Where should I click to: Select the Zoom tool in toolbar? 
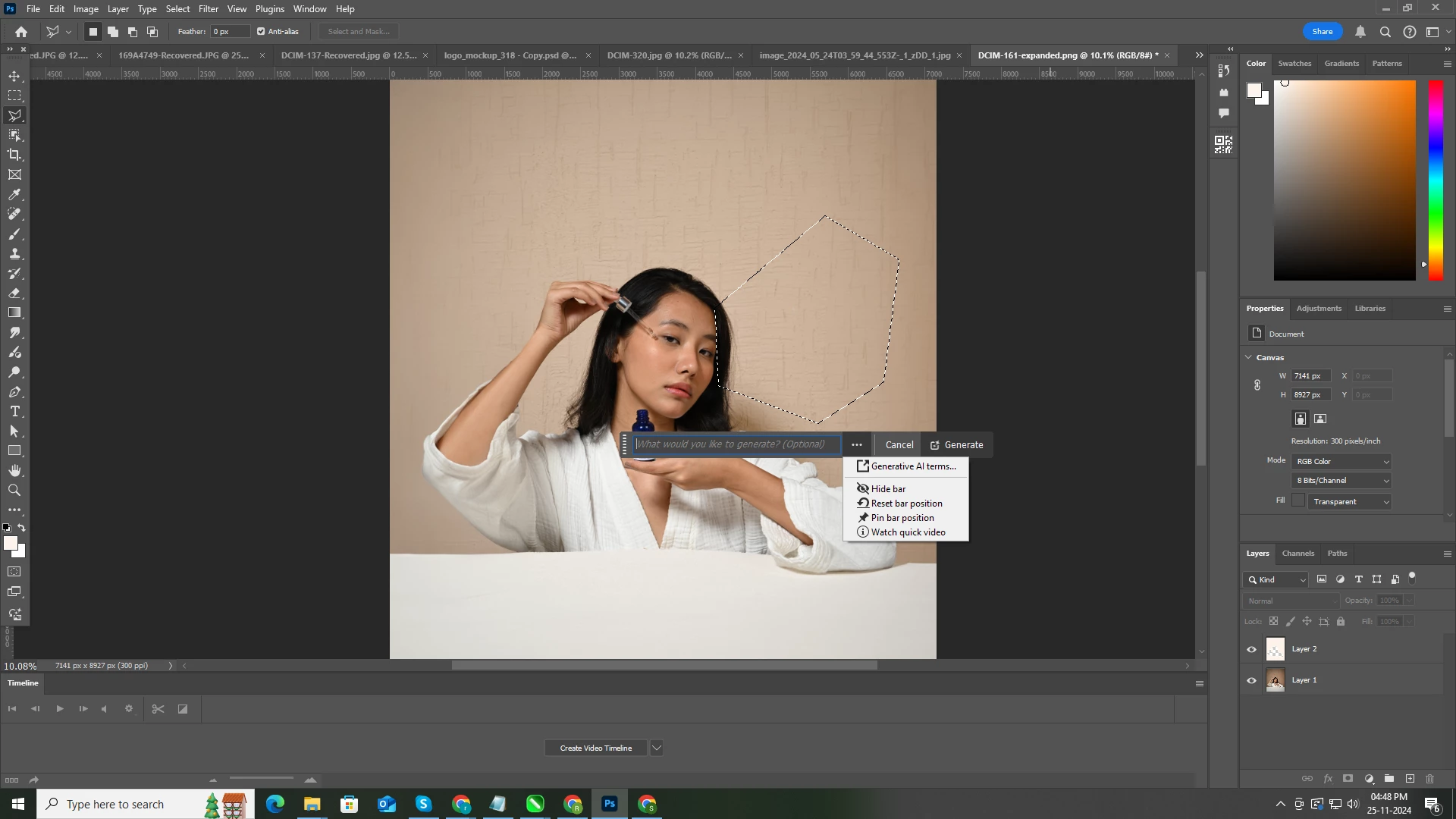(x=14, y=491)
